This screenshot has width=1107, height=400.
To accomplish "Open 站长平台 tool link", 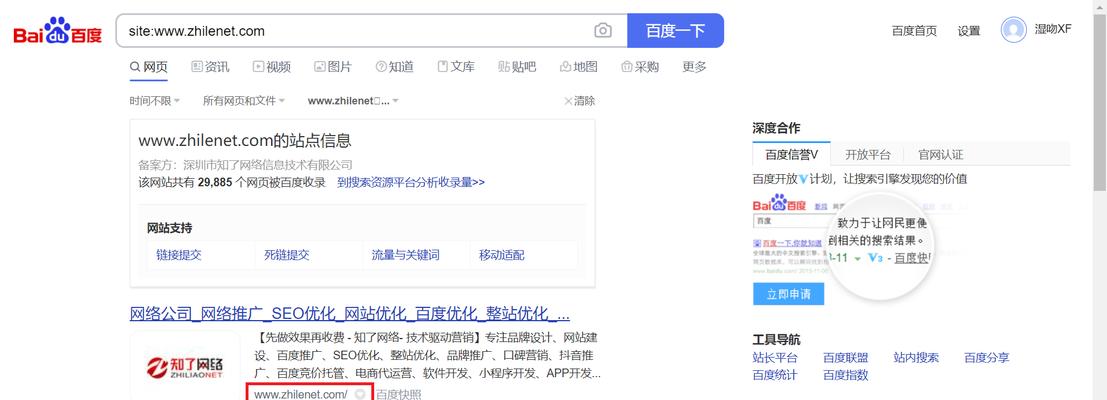I will coord(775,358).
